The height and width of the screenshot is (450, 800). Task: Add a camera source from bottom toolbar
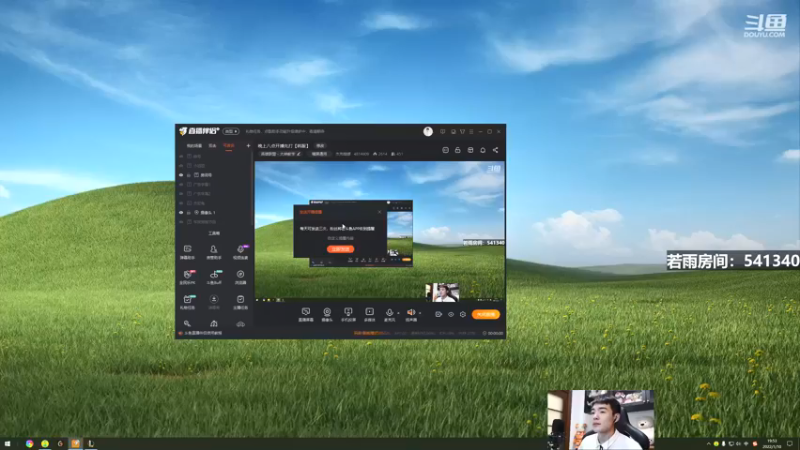(327, 314)
